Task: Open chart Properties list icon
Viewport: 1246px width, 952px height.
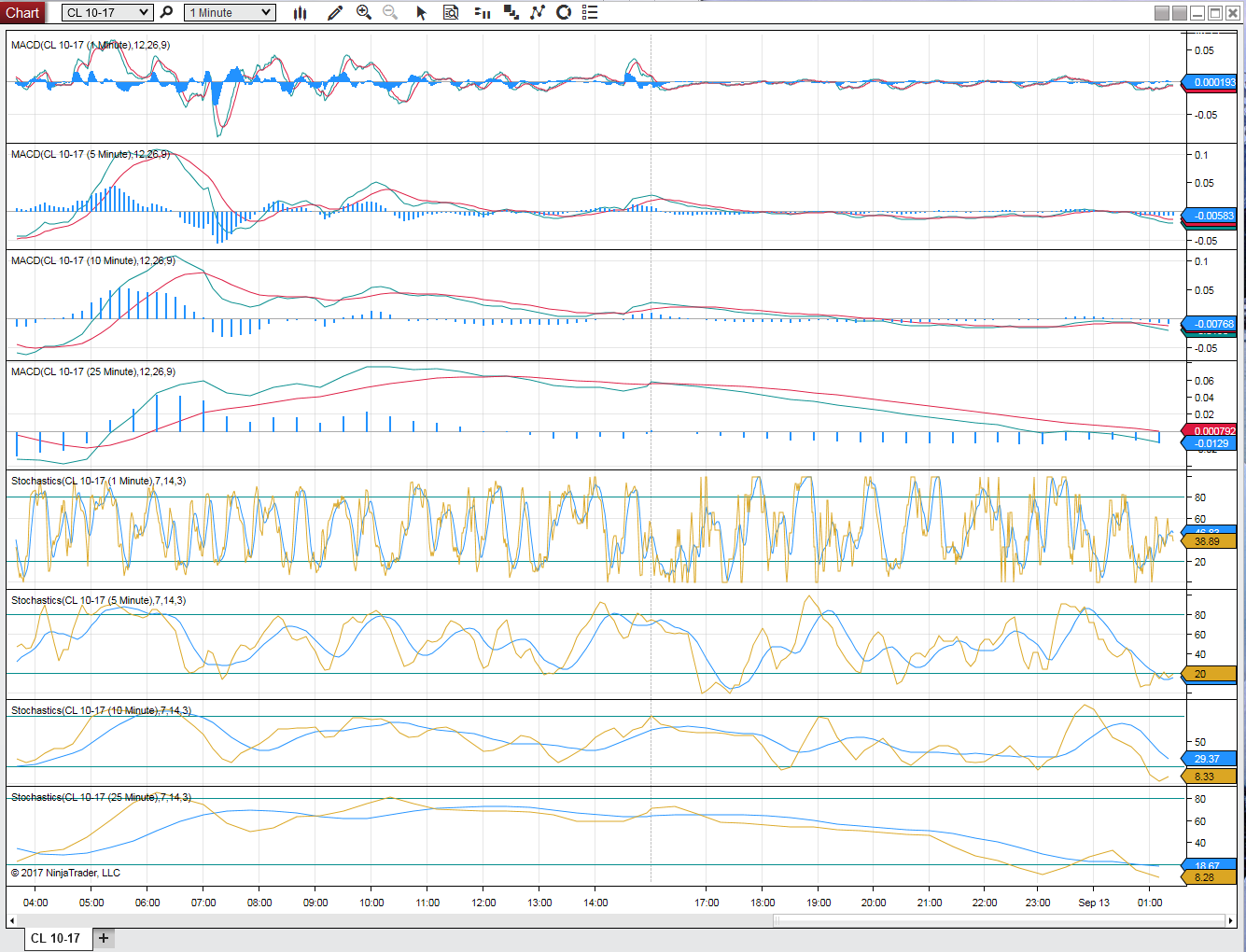Action: pos(590,12)
